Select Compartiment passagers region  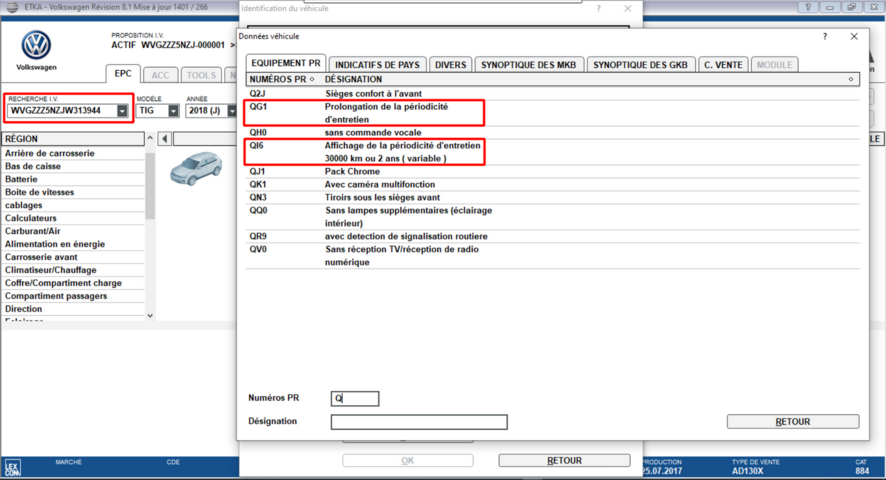[x=73, y=296]
